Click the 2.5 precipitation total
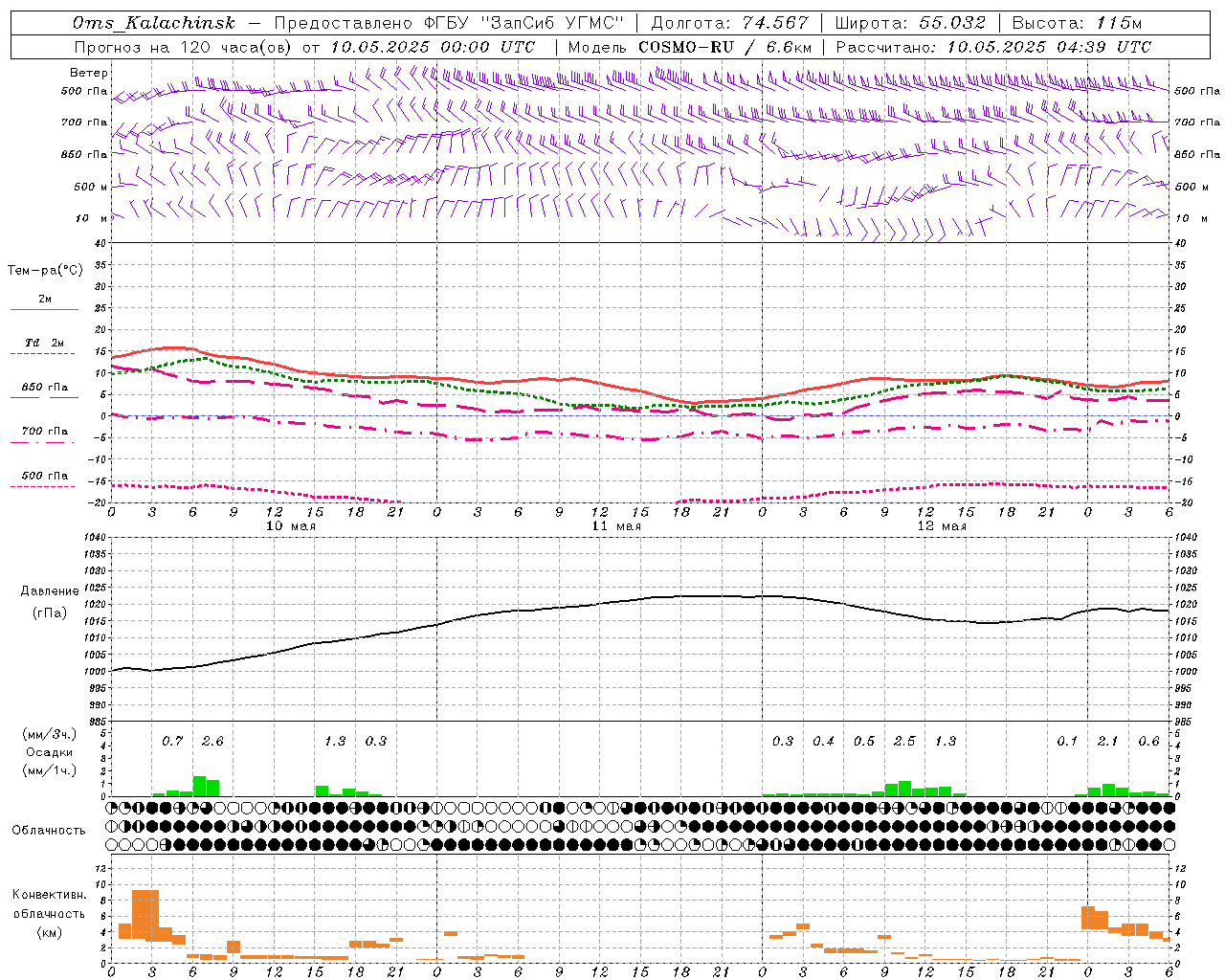The height and width of the screenshot is (980, 1225). (904, 741)
